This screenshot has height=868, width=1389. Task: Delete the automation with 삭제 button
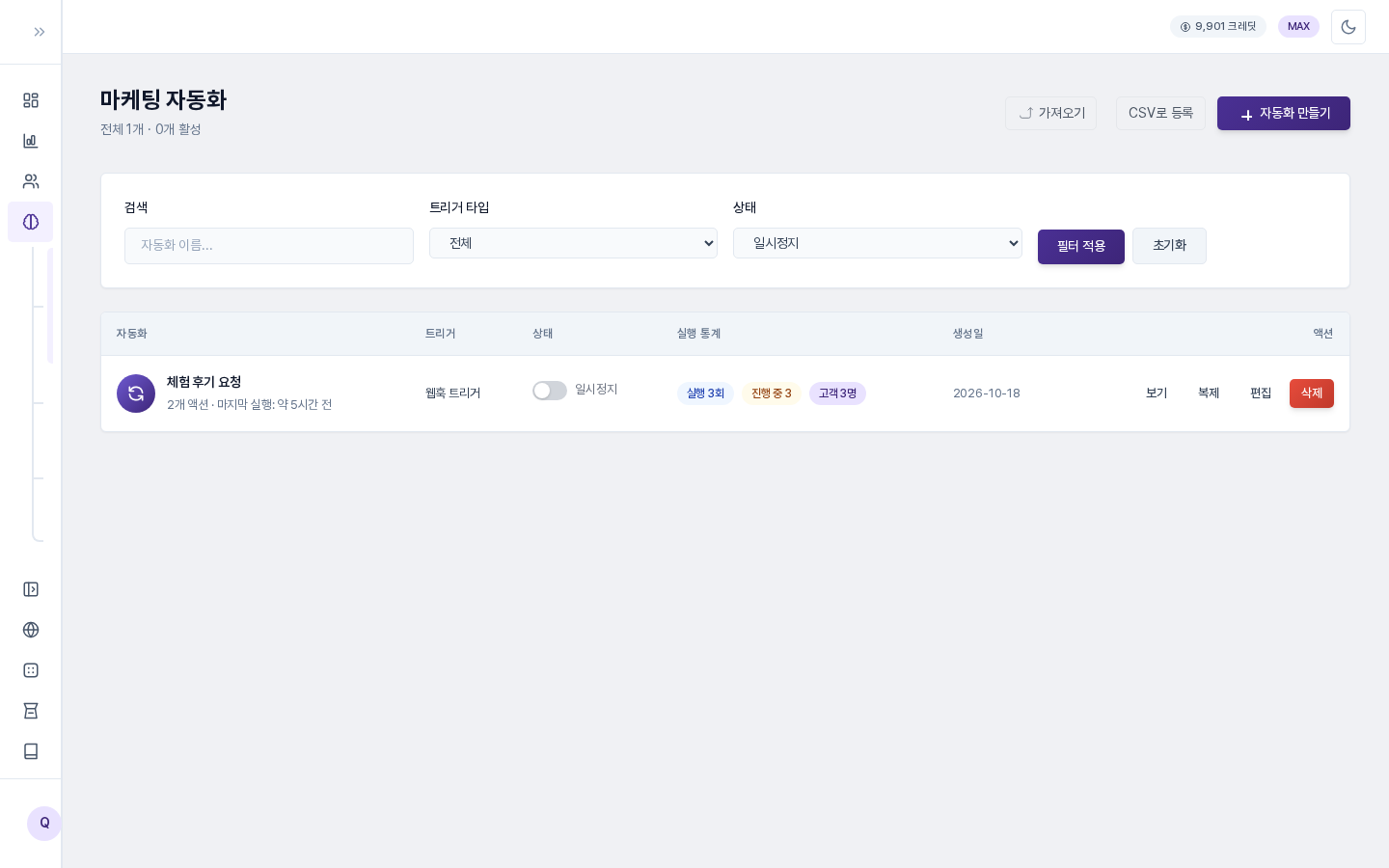coord(1312,393)
